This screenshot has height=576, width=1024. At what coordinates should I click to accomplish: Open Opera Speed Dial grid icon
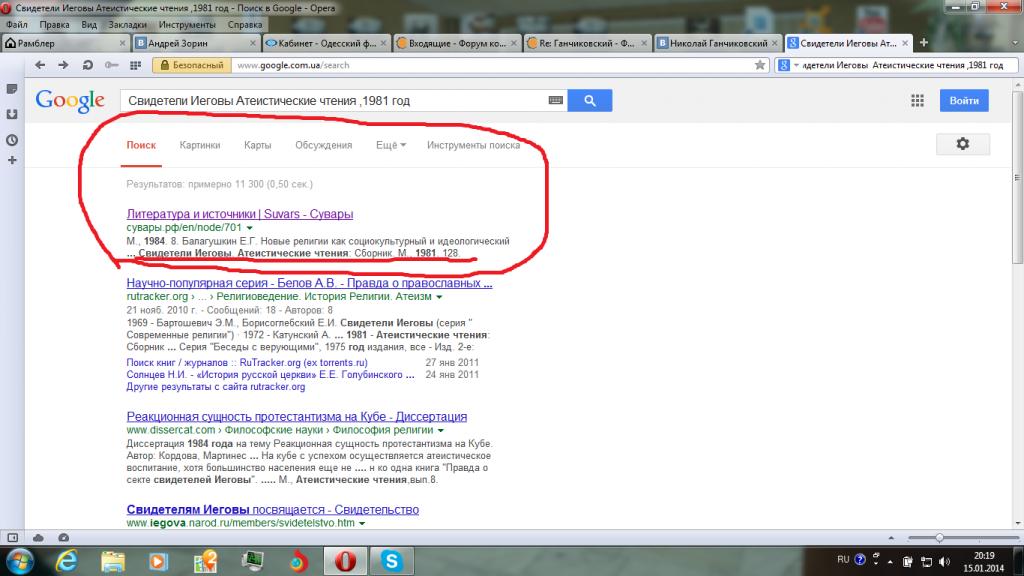135,65
